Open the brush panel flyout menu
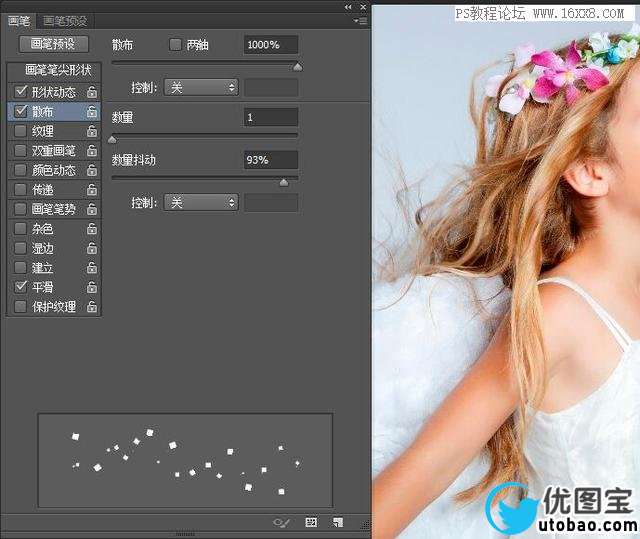 click(x=360, y=21)
